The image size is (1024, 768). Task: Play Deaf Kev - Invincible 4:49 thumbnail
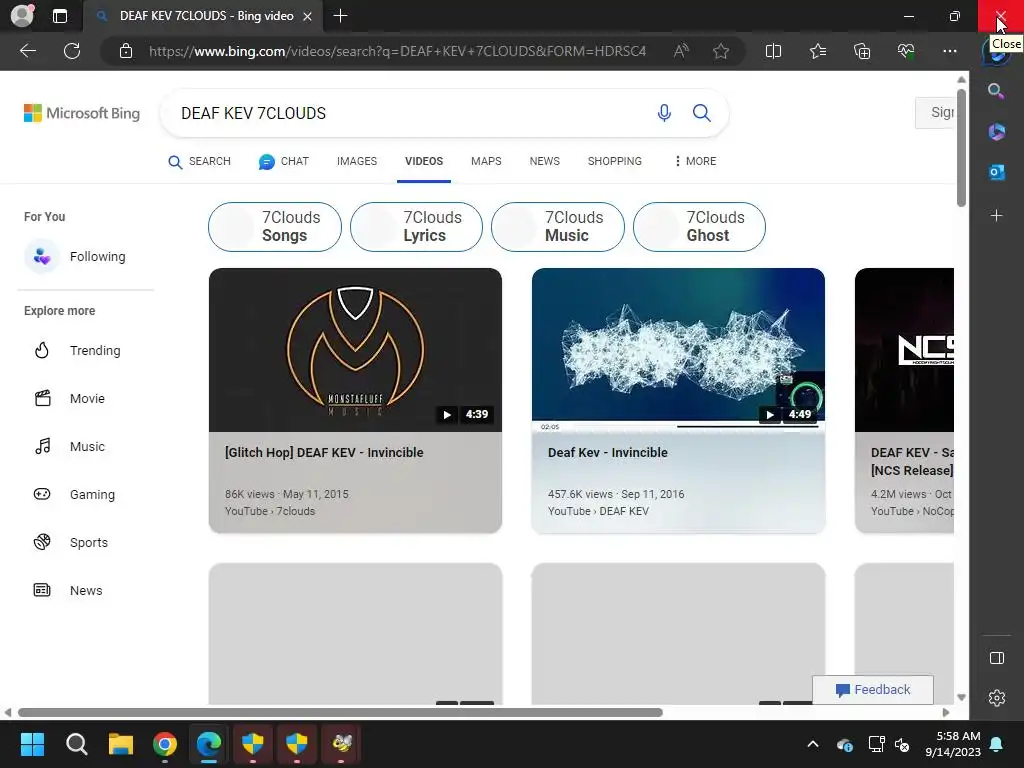pos(678,350)
